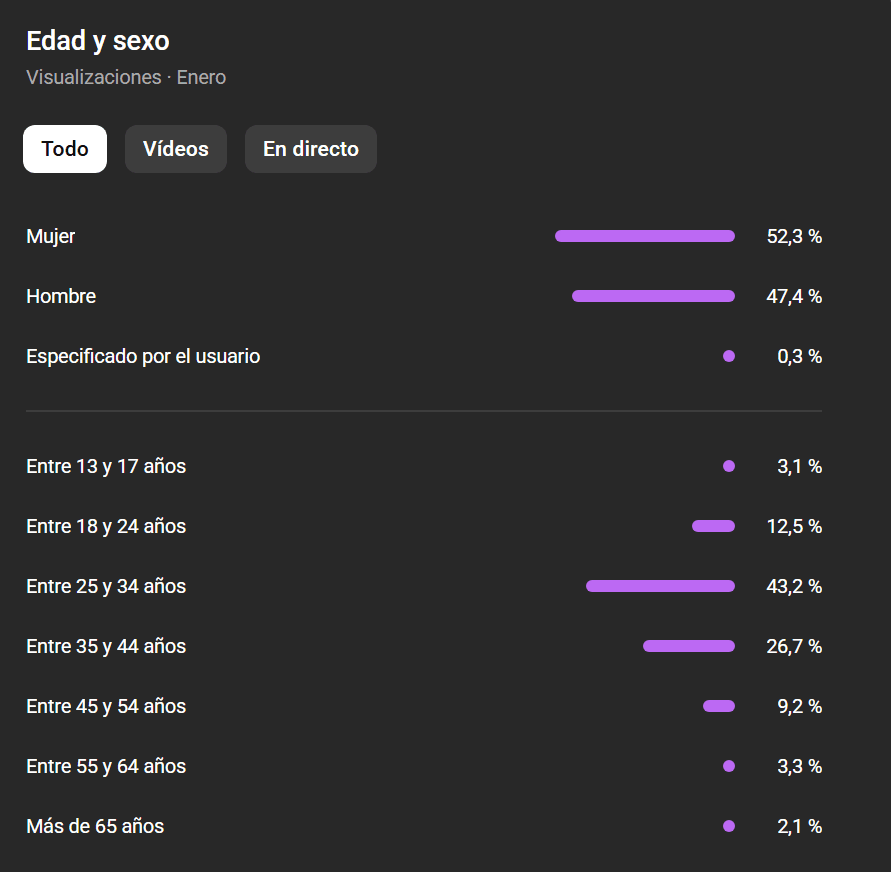The height and width of the screenshot is (872, 891).
Task: Click the 3,3 % value for 55-64 años
Action: [x=797, y=766]
